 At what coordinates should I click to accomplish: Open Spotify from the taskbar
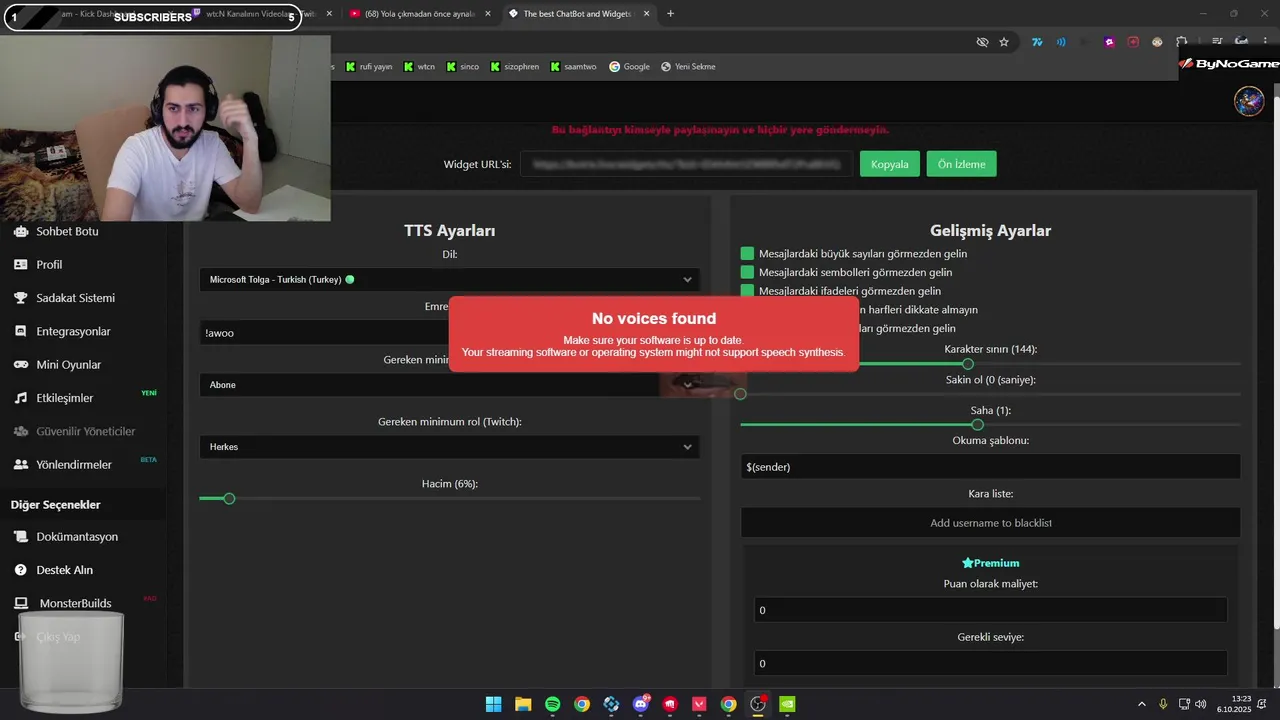552,704
